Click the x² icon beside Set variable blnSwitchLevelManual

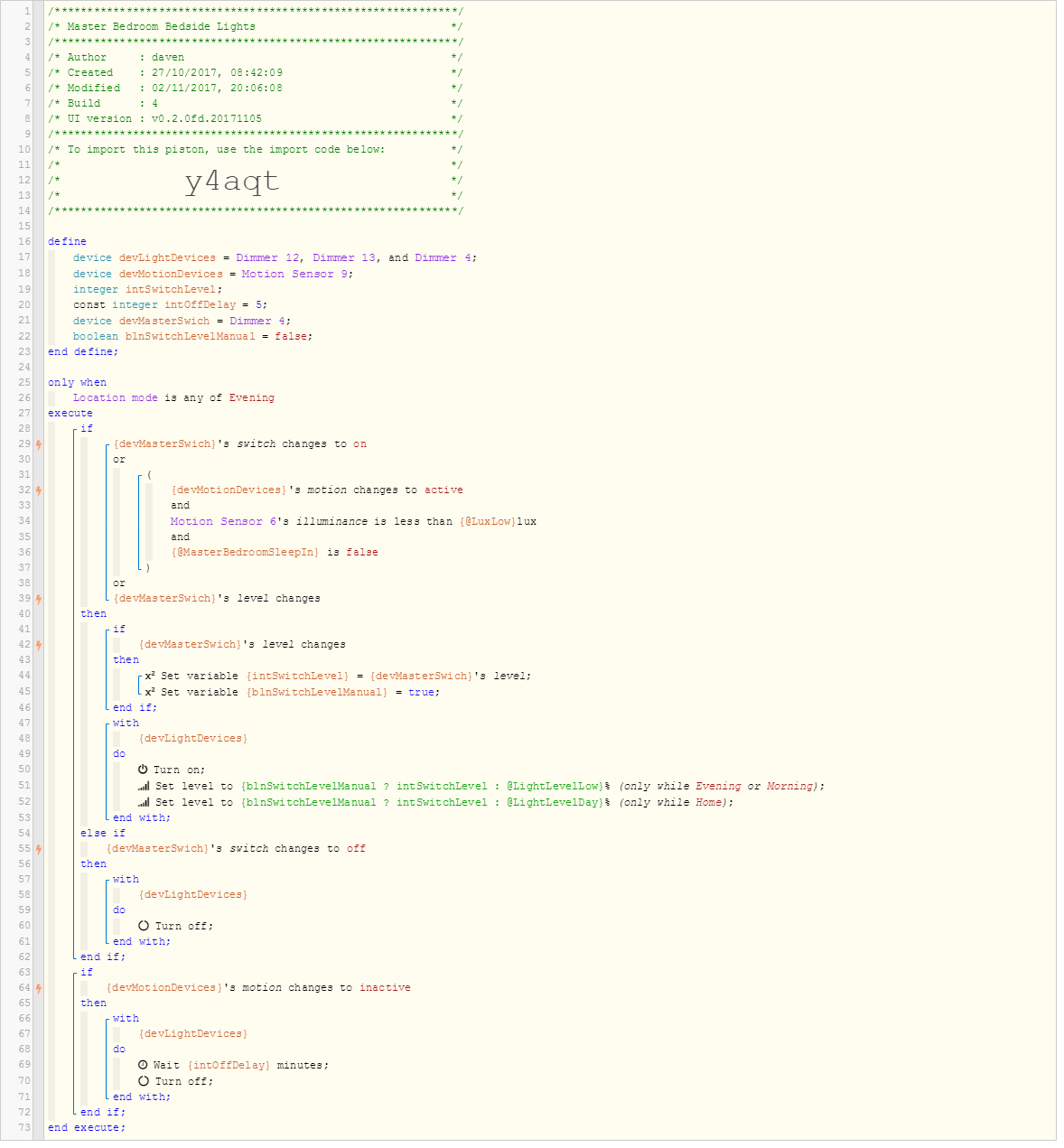coord(150,692)
